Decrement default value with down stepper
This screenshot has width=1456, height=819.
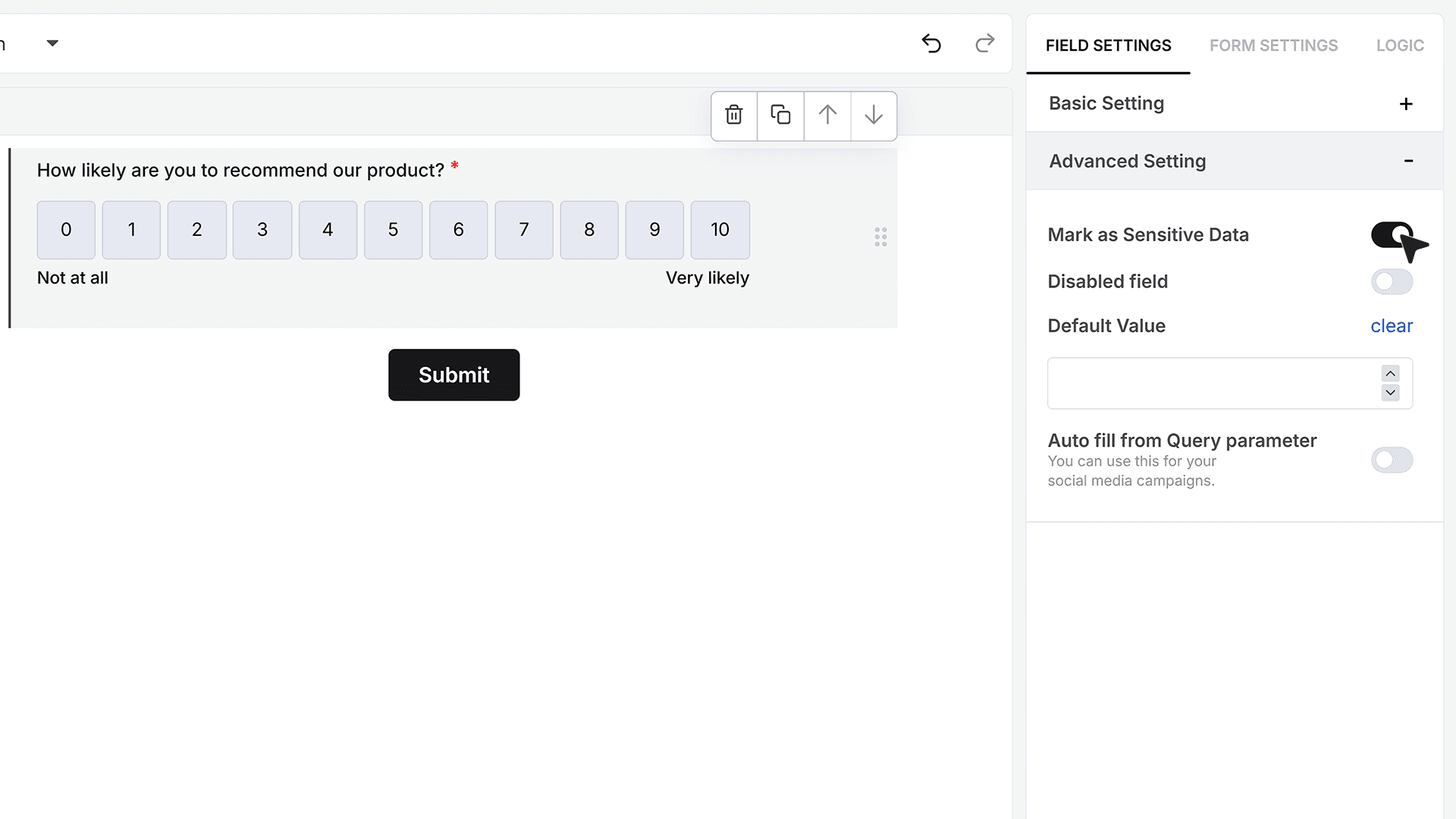[x=1390, y=393]
